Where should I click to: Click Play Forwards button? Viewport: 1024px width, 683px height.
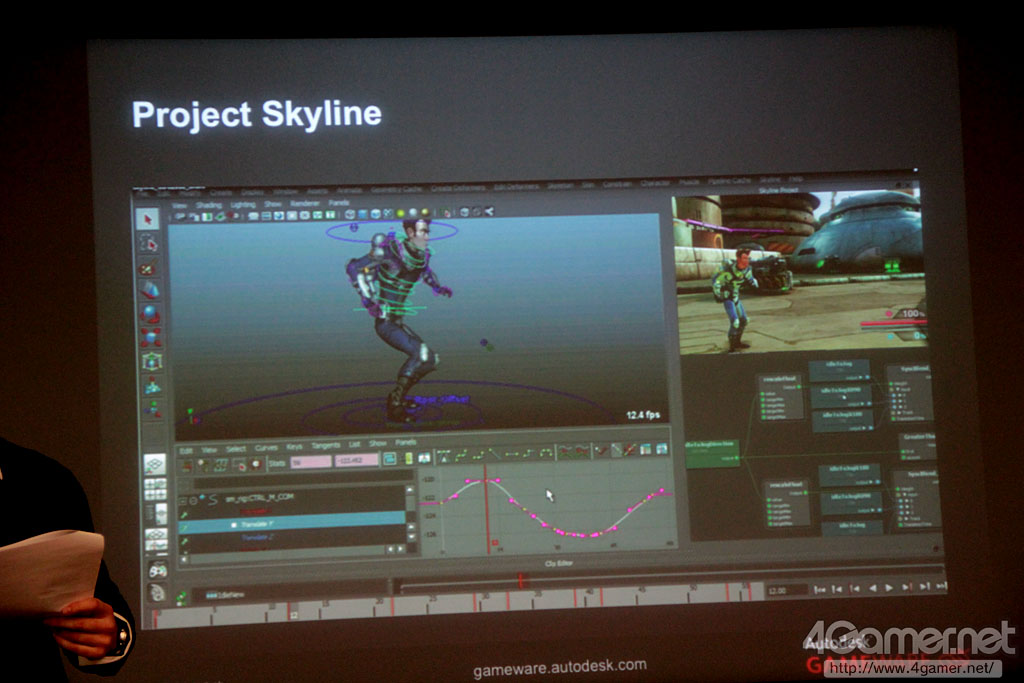click(889, 588)
